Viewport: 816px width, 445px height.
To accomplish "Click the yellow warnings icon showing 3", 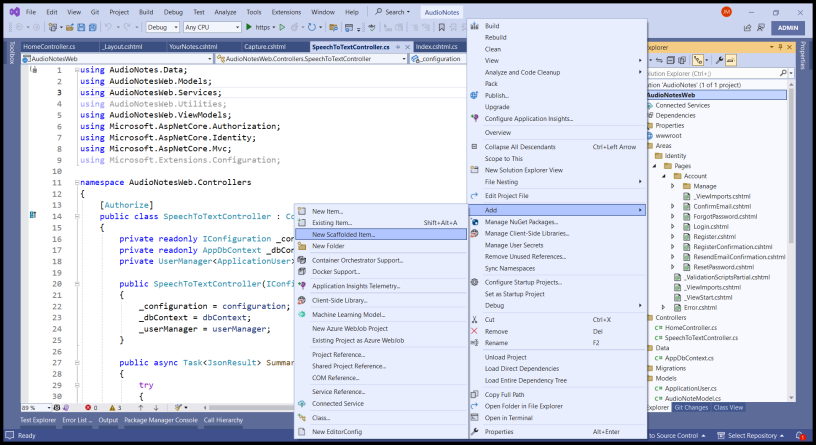I will click(112, 408).
